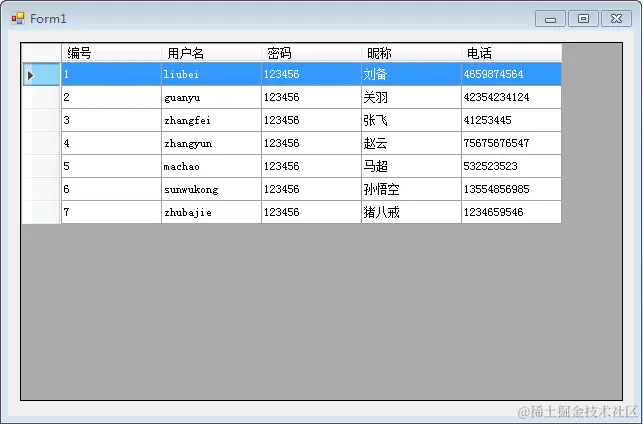Image resolution: width=643 pixels, height=424 pixels.
Task: Select the username cell zhangyun
Action: pos(211,143)
